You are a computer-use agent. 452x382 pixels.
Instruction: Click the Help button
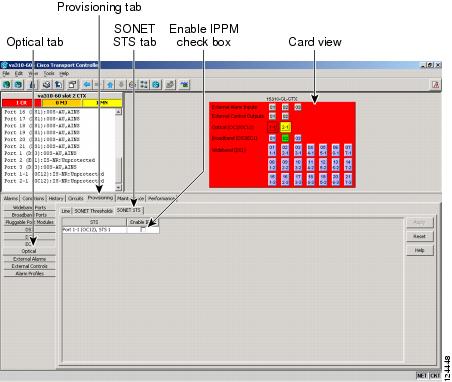coord(419,250)
